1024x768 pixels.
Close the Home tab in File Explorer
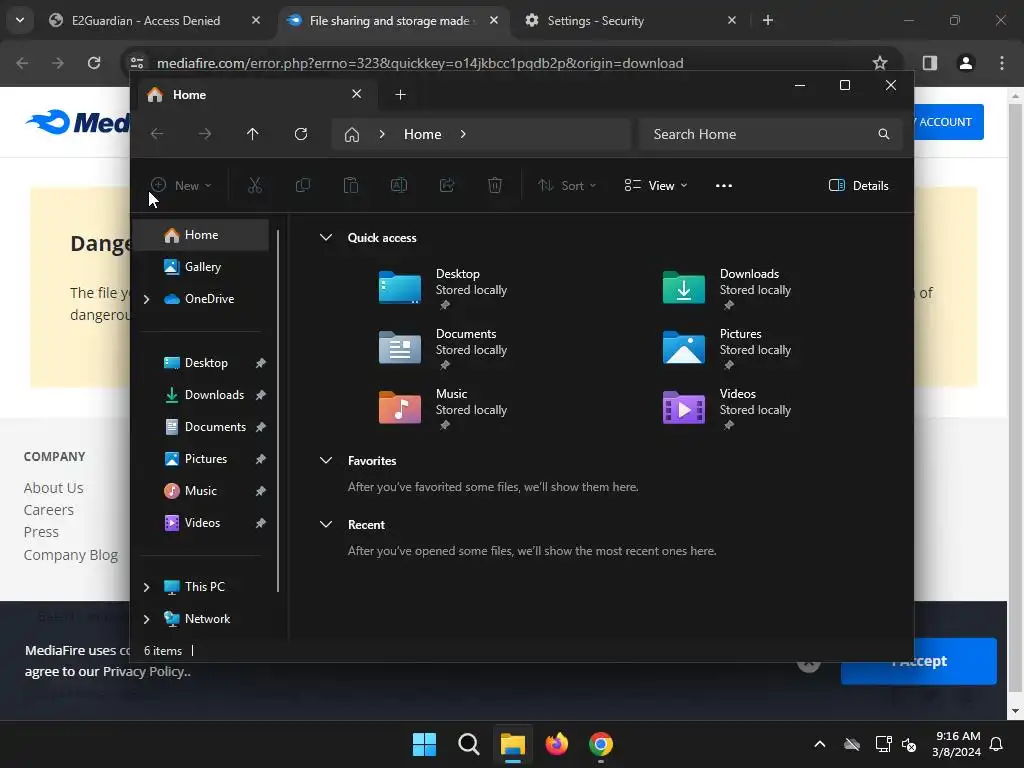point(357,94)
